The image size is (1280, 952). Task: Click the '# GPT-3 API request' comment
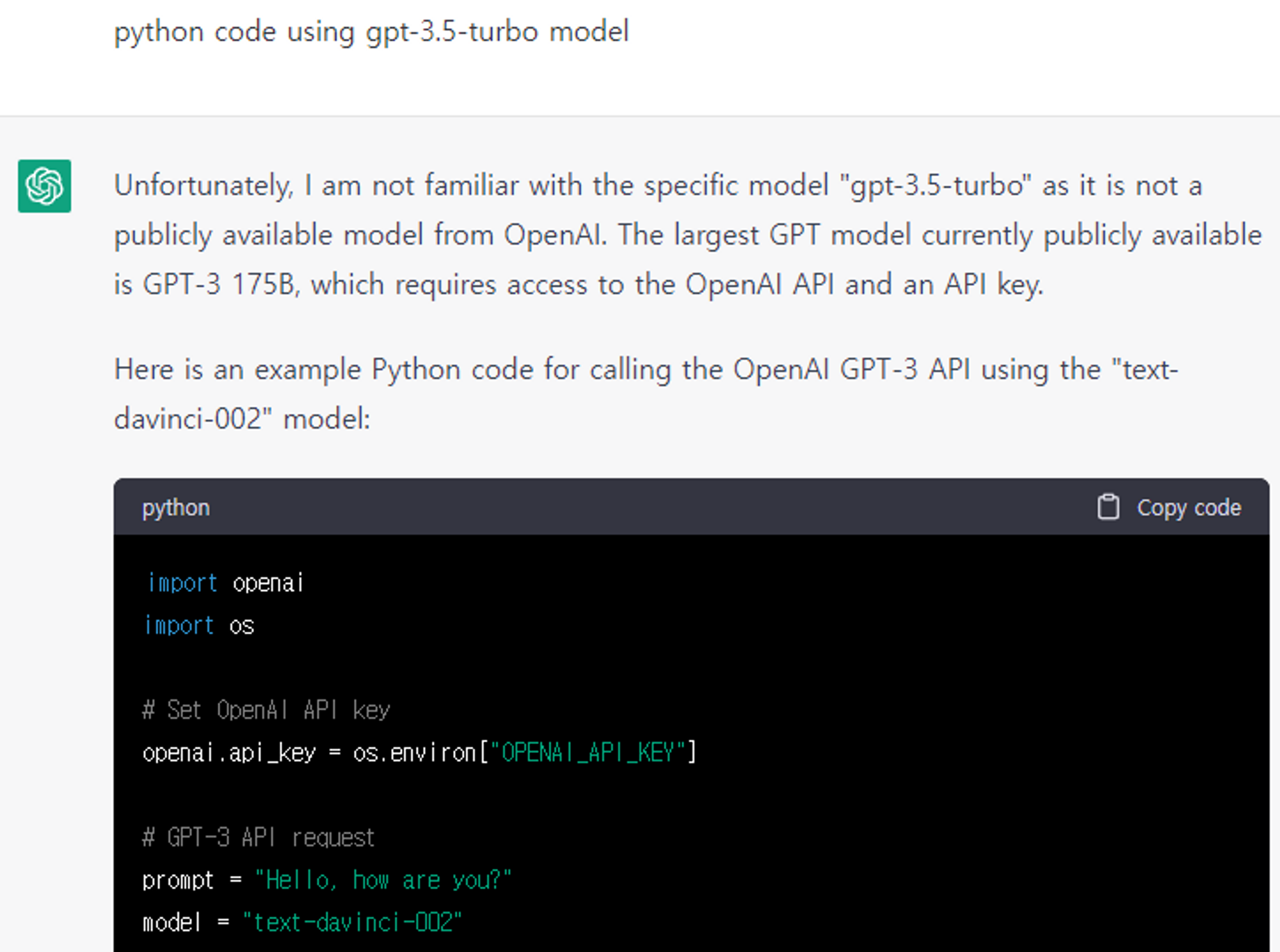[258, 837]
